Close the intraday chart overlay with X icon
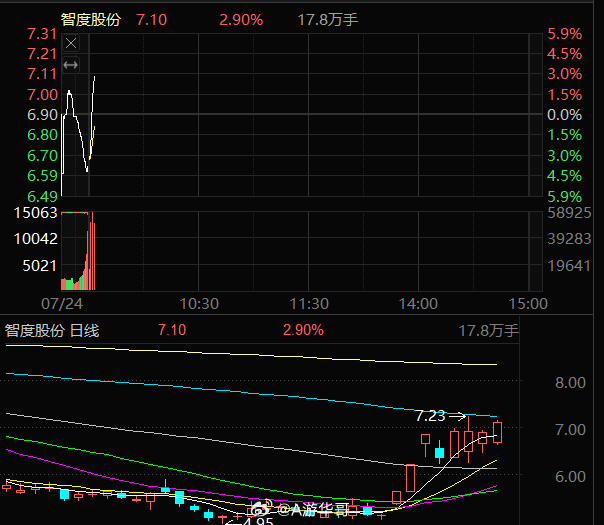This screenshot has height=525, width=604. point(71,43)
